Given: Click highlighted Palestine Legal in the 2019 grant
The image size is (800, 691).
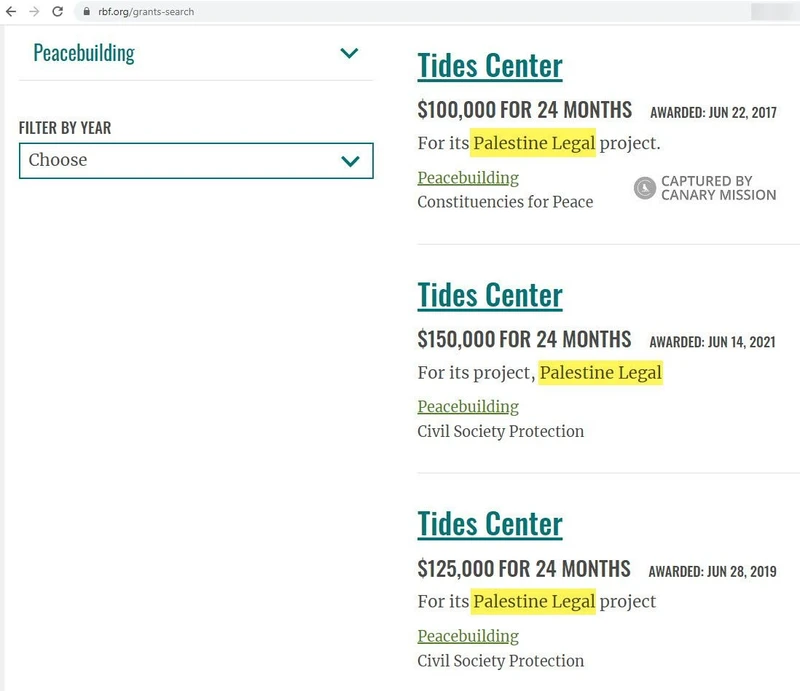Looking at the screenshot, I should [x=534, y=602].
